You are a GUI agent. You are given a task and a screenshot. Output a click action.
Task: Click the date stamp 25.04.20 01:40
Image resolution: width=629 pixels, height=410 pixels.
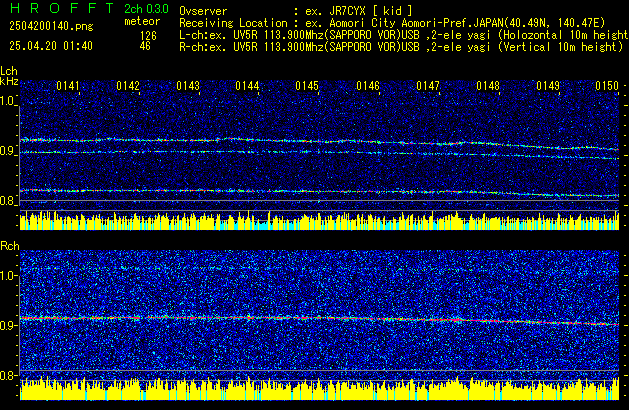click(51, 46)
